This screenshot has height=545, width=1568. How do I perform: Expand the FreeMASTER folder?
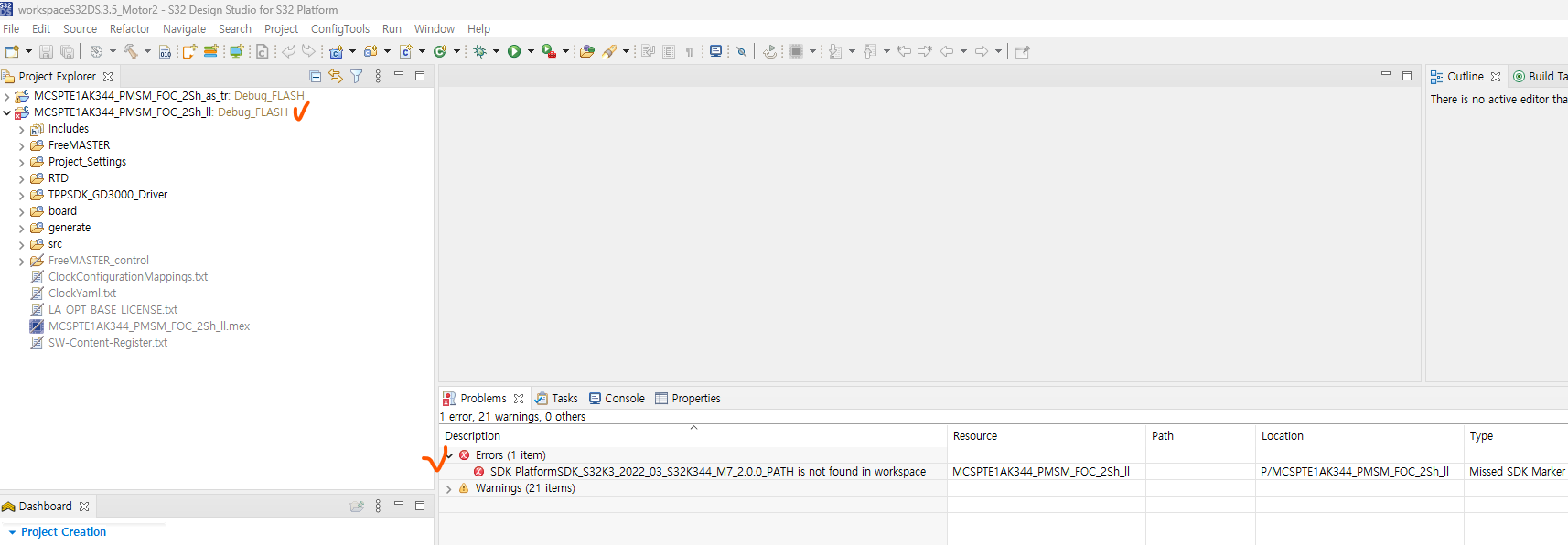click(22, 145)
